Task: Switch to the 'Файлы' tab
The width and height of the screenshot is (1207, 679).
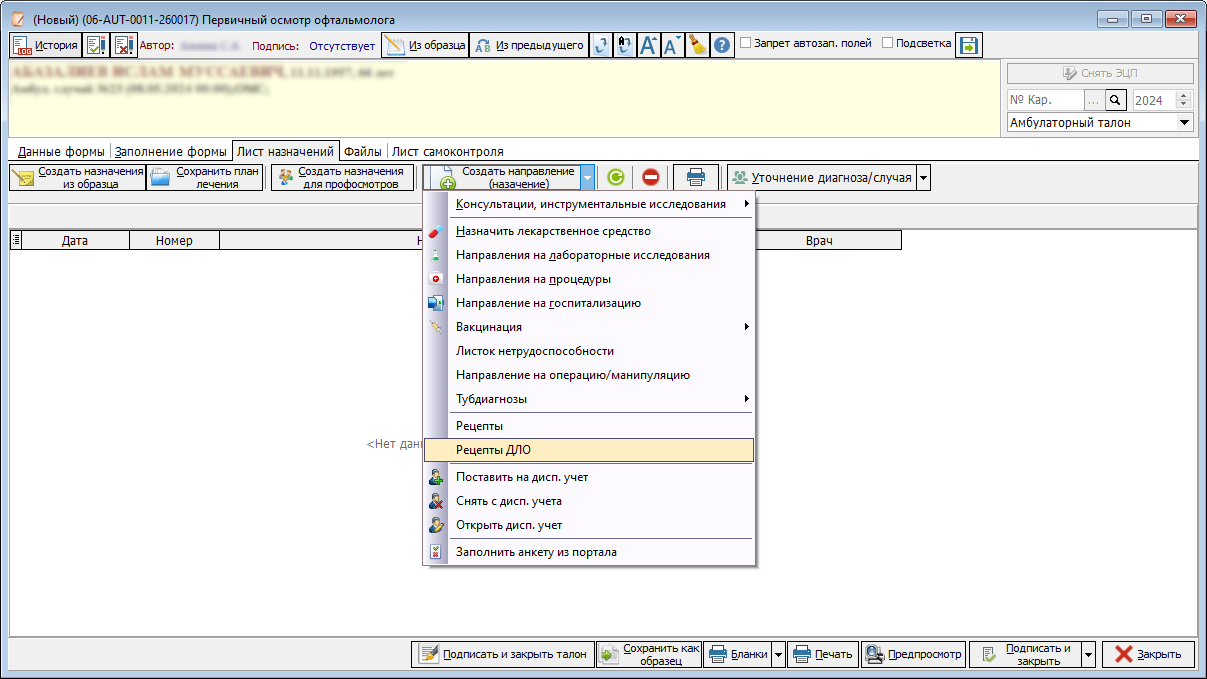Action: click(x=362, y=151)
